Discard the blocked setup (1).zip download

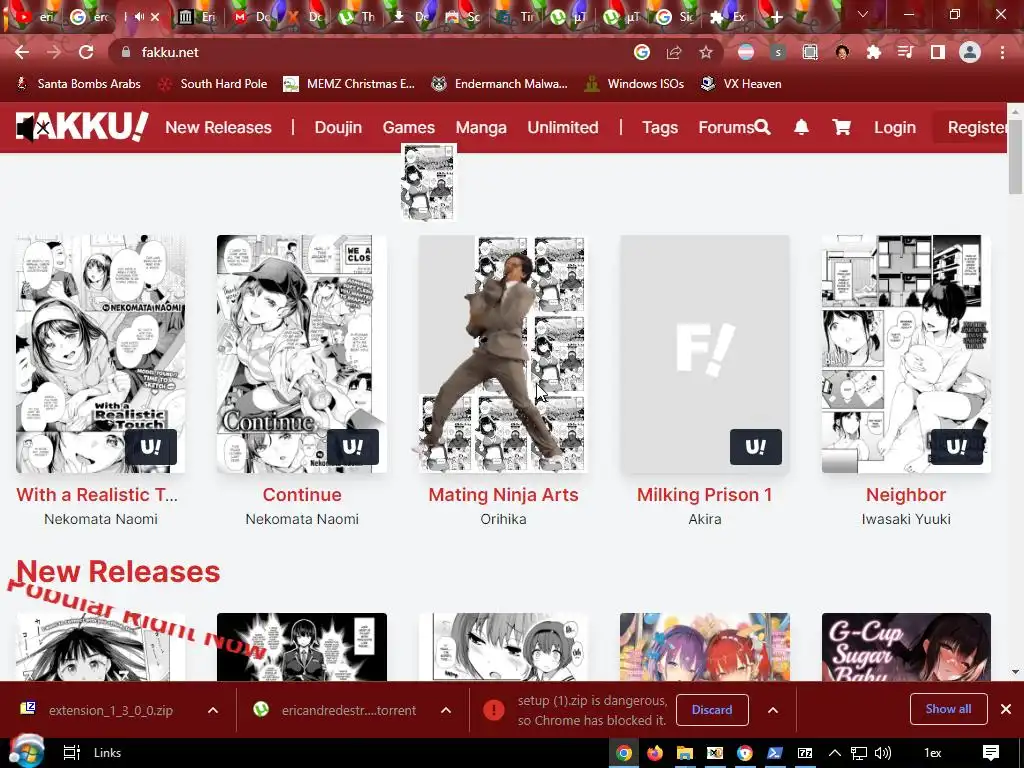tap(712, 710)
